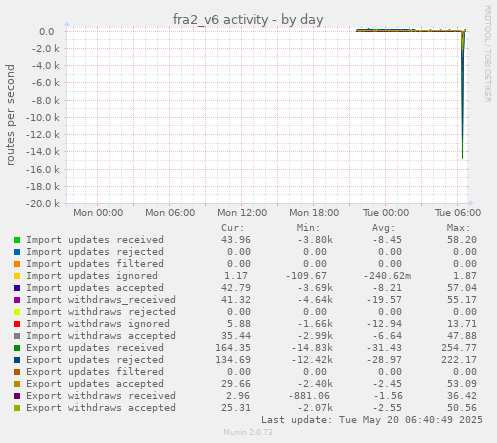The height and width of the screenshot is (443, 497).
Task: Click the 'Export updates rejected' legend label
Action: point(95,360)
